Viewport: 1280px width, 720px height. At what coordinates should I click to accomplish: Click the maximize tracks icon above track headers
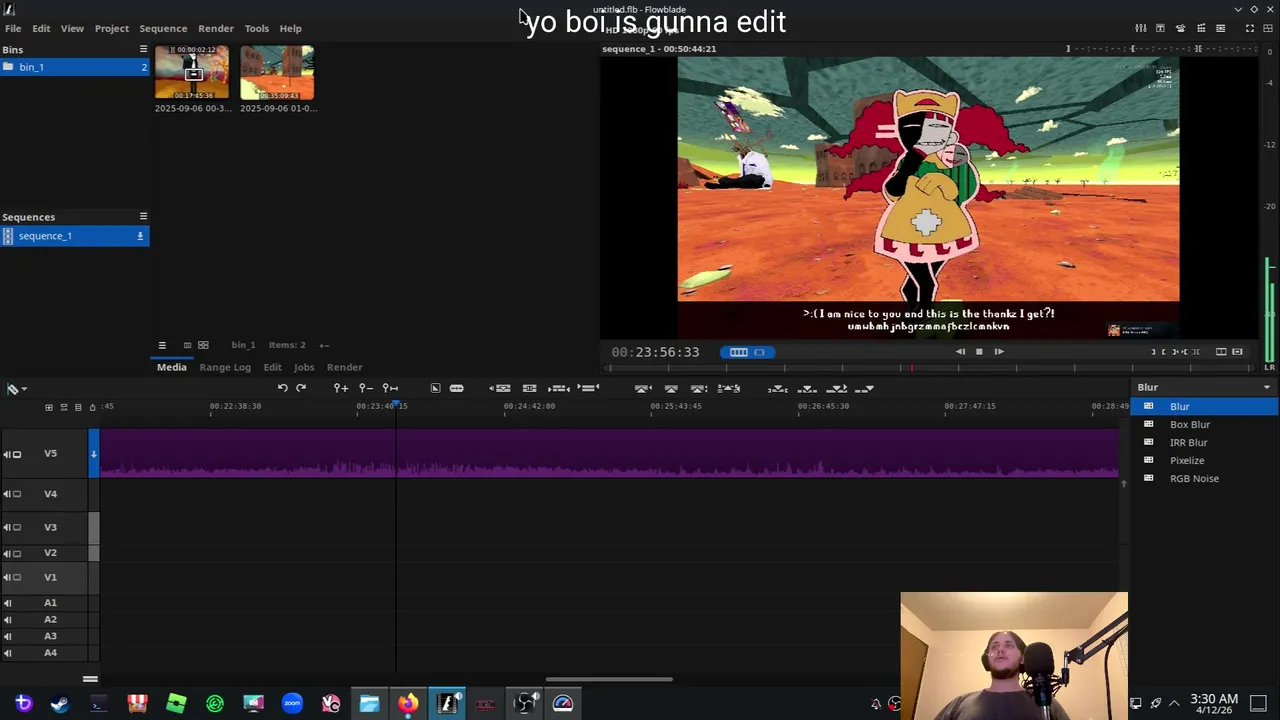coord(48,407)
